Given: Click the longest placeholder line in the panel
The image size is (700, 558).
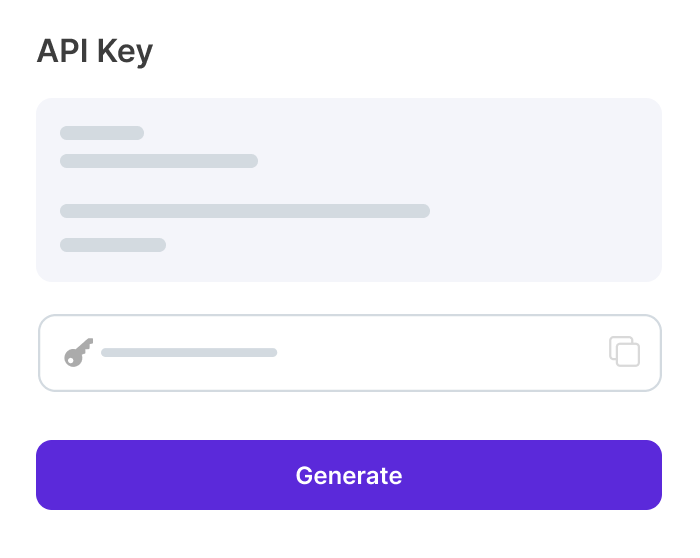Looking at the screenshot, I should (x=245, y=211).
